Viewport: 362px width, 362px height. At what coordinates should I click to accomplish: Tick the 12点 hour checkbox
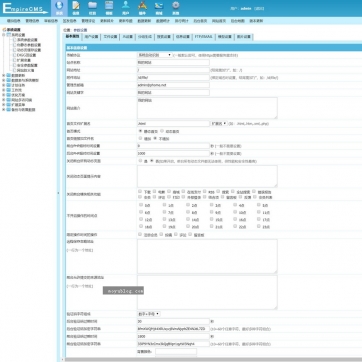click(x=141, y=219)
